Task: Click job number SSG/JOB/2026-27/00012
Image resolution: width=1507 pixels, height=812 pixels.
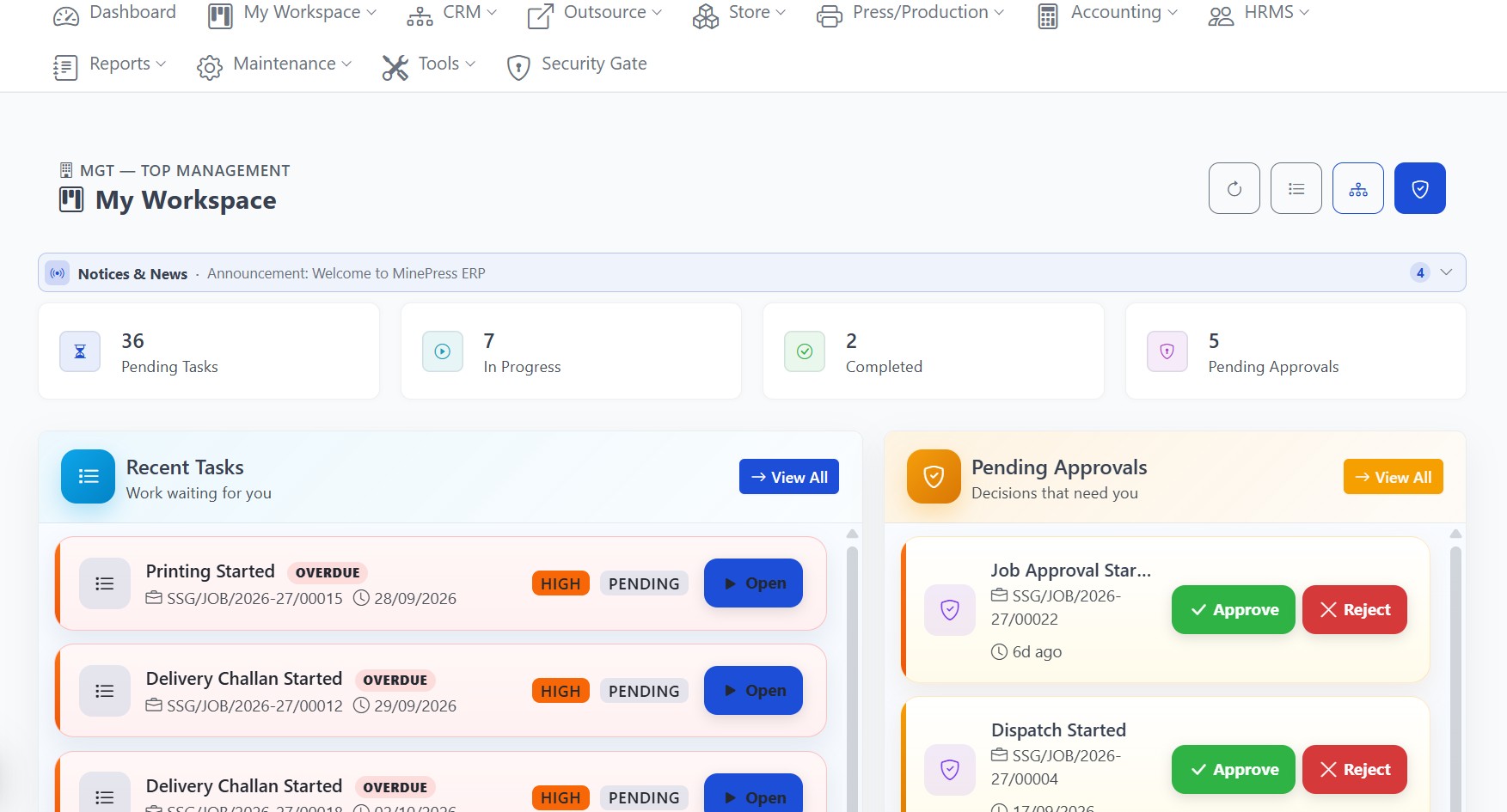Action: click(254, 706)
